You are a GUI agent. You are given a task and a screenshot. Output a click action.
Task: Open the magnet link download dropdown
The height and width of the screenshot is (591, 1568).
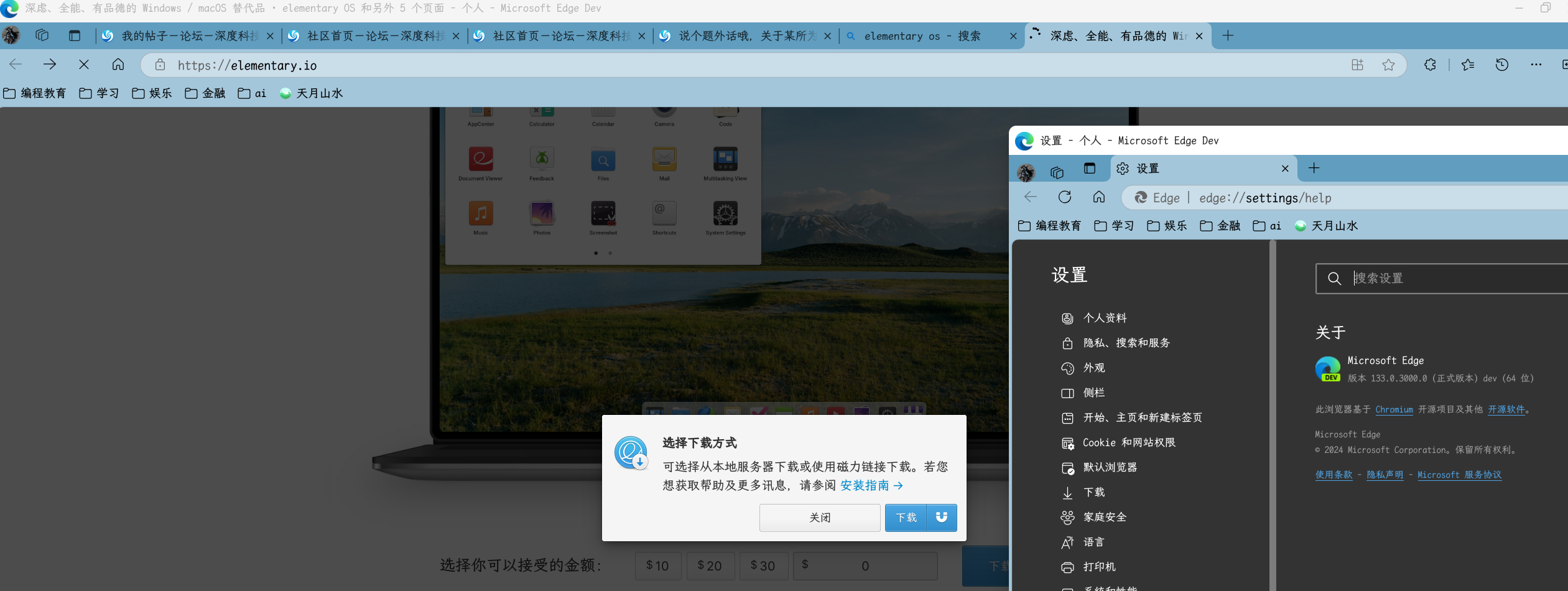[x=942, y=517]
